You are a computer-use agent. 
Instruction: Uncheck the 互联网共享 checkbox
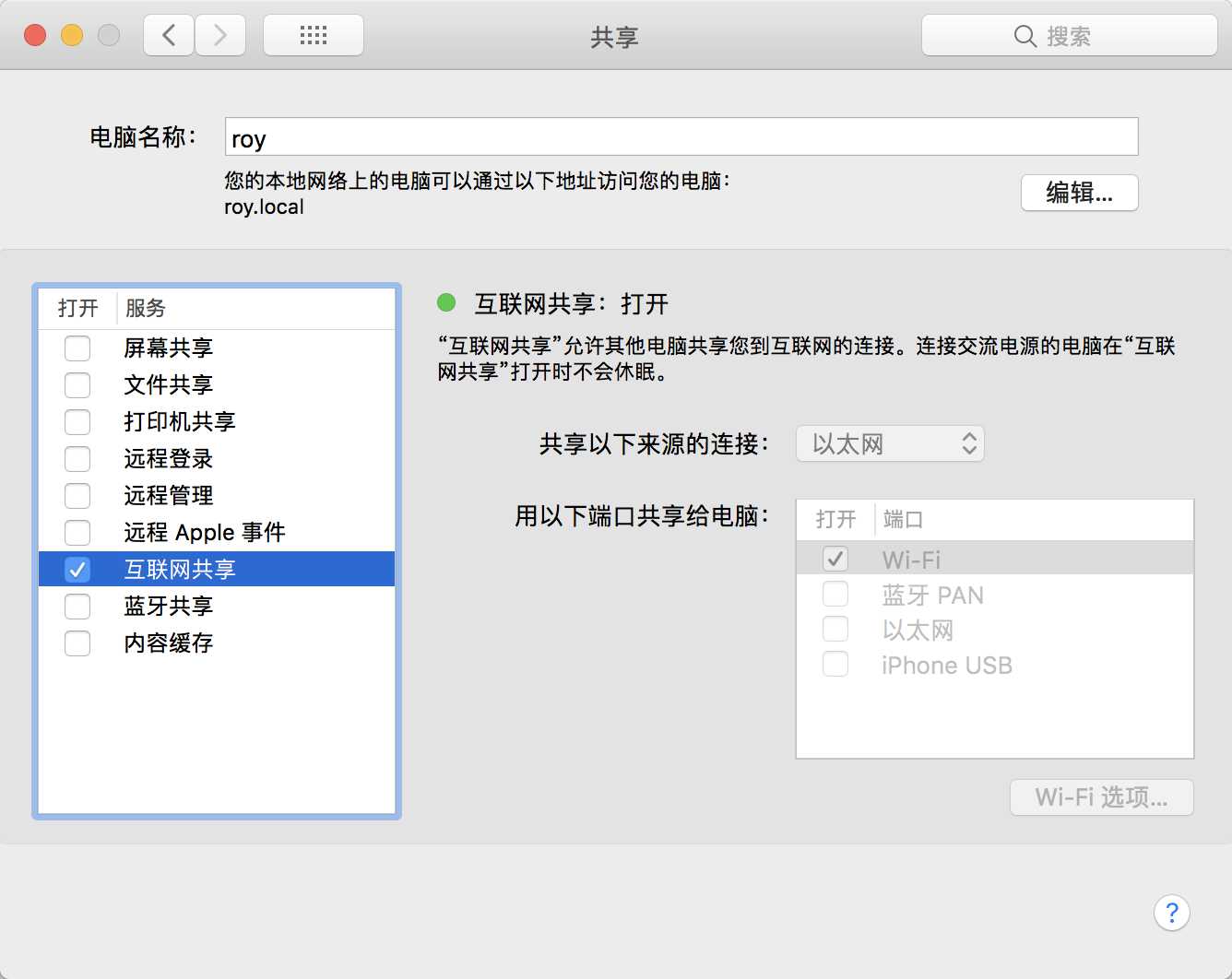77,570
